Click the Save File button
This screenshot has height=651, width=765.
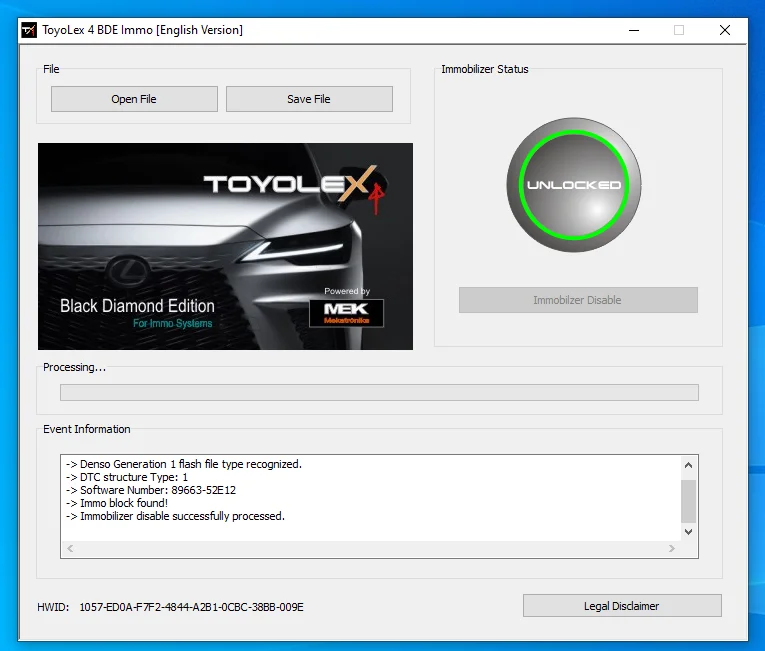[309, 99]
